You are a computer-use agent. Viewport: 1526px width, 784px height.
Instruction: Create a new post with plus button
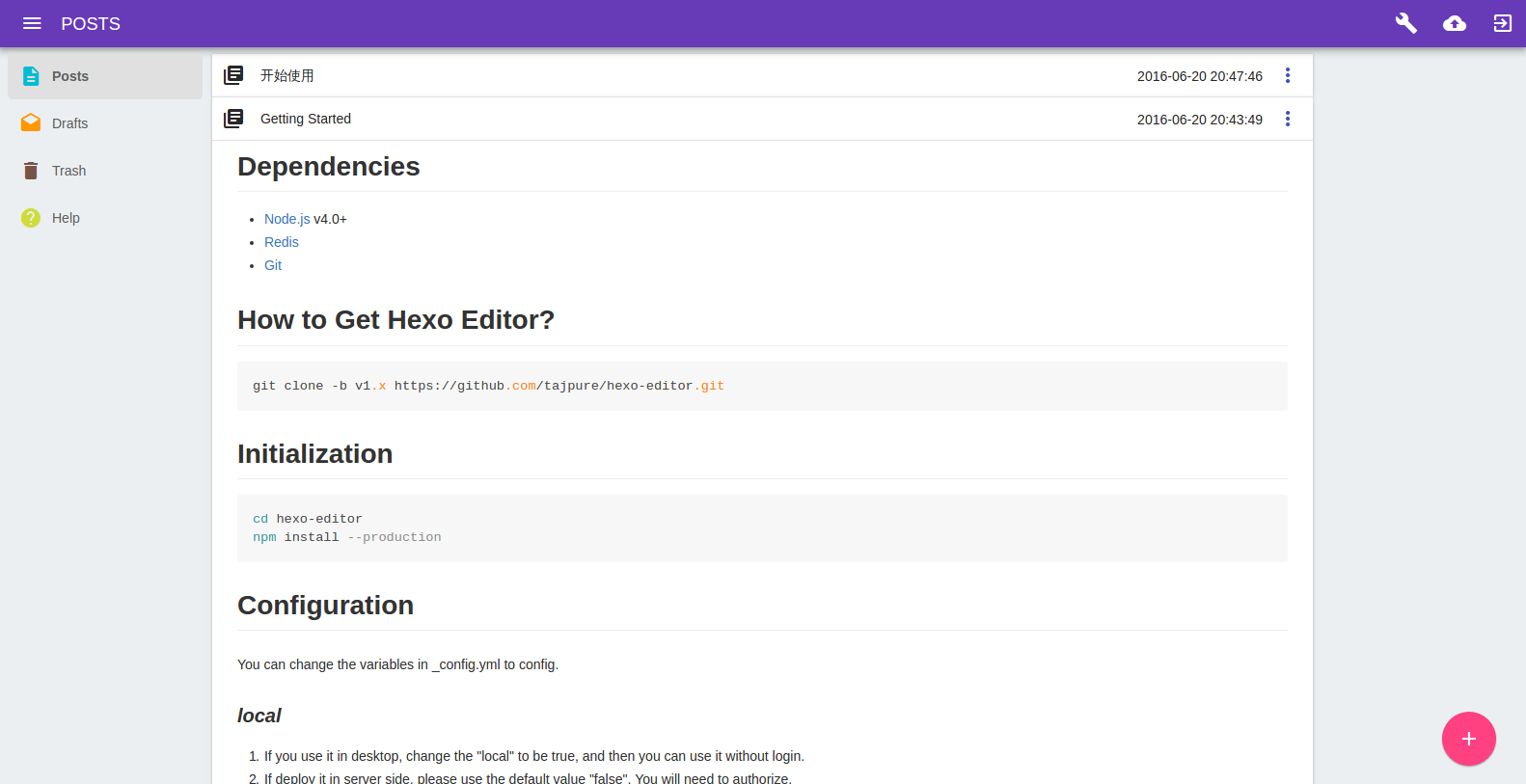(1469, 739)
